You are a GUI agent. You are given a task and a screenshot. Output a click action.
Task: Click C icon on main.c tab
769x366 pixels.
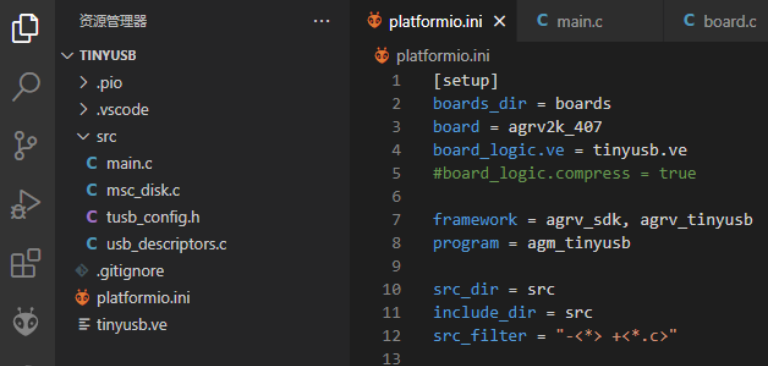[542, 21]
